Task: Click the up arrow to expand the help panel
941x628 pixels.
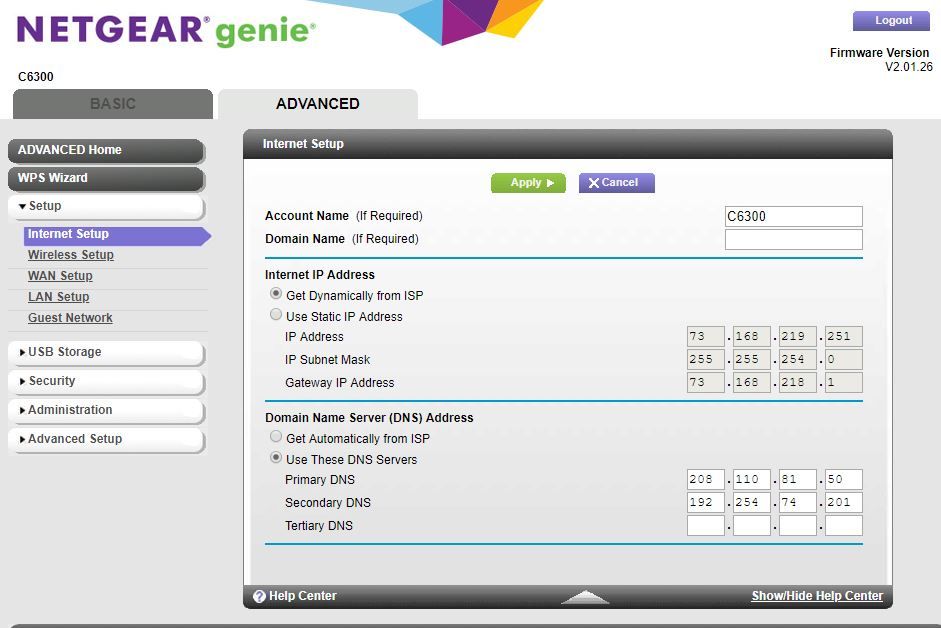Action: tap(585, 597)
